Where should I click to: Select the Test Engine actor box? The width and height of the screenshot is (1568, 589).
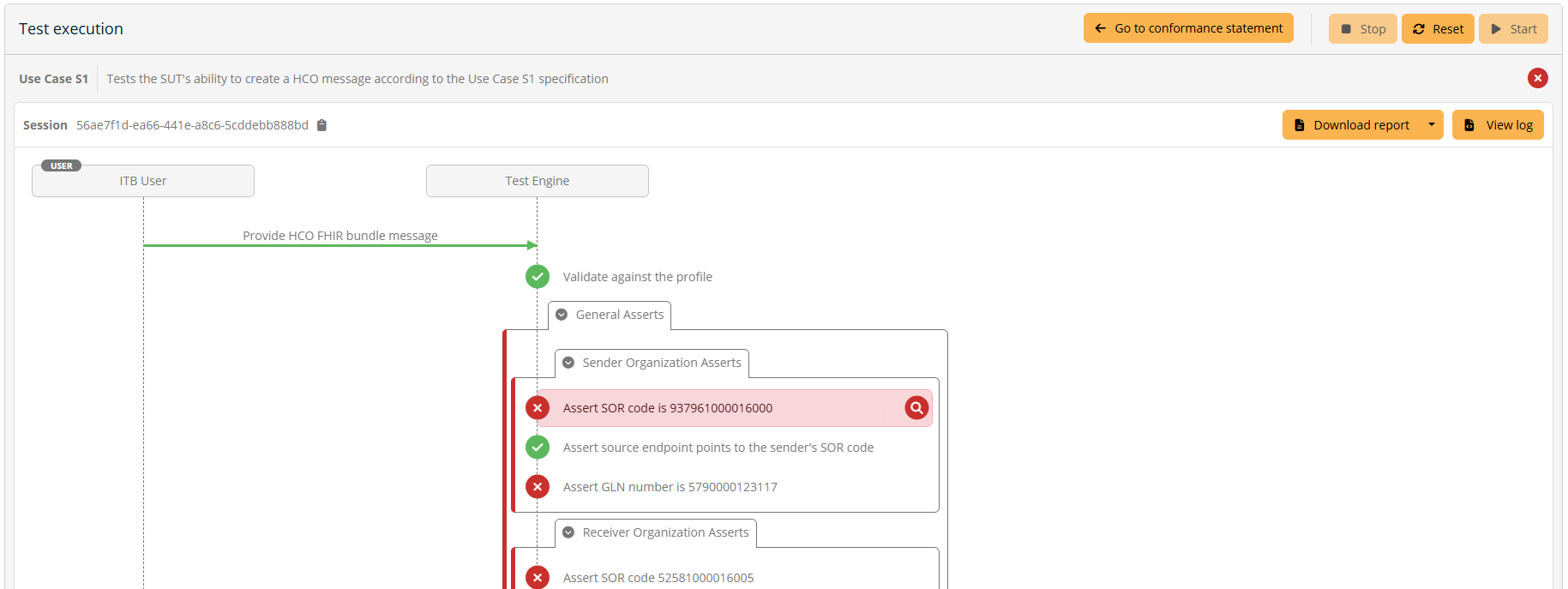click(x=538, y=181)
